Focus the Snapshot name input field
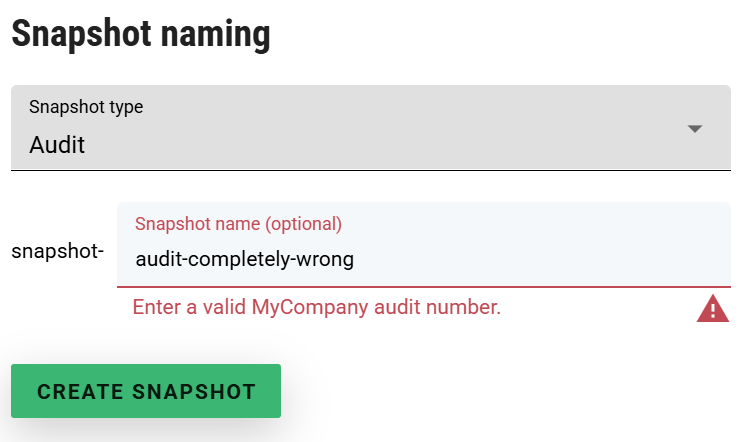751x442 pixels. pos(423,259)
